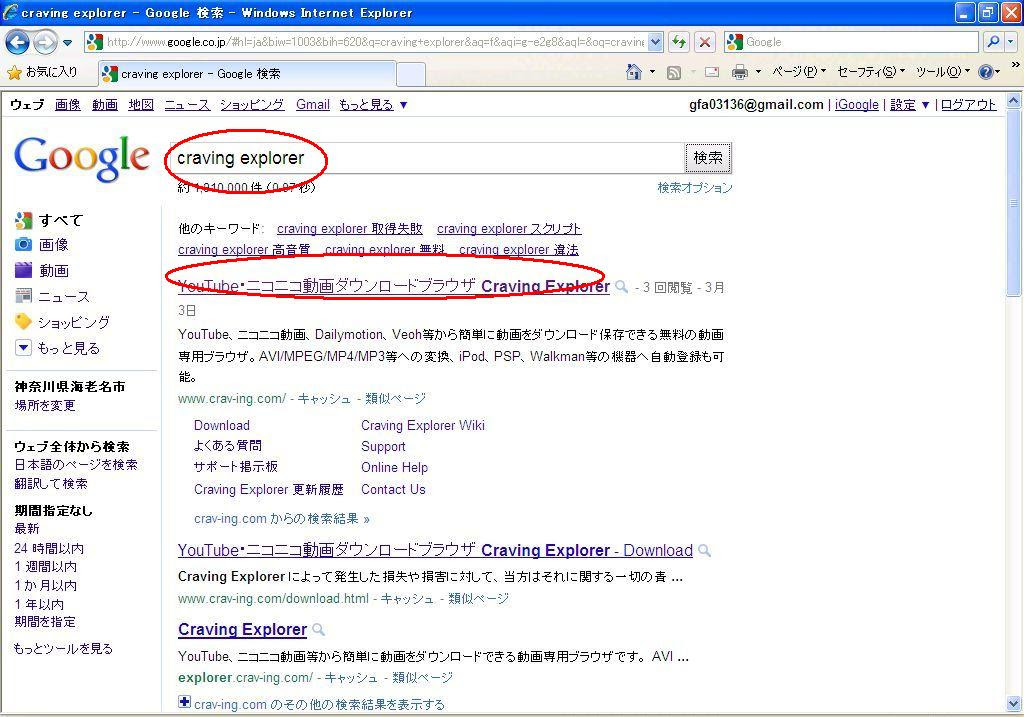Click related keyword craving explorer スクリプト
This screenshot has width=1024, height=717.
509,229
